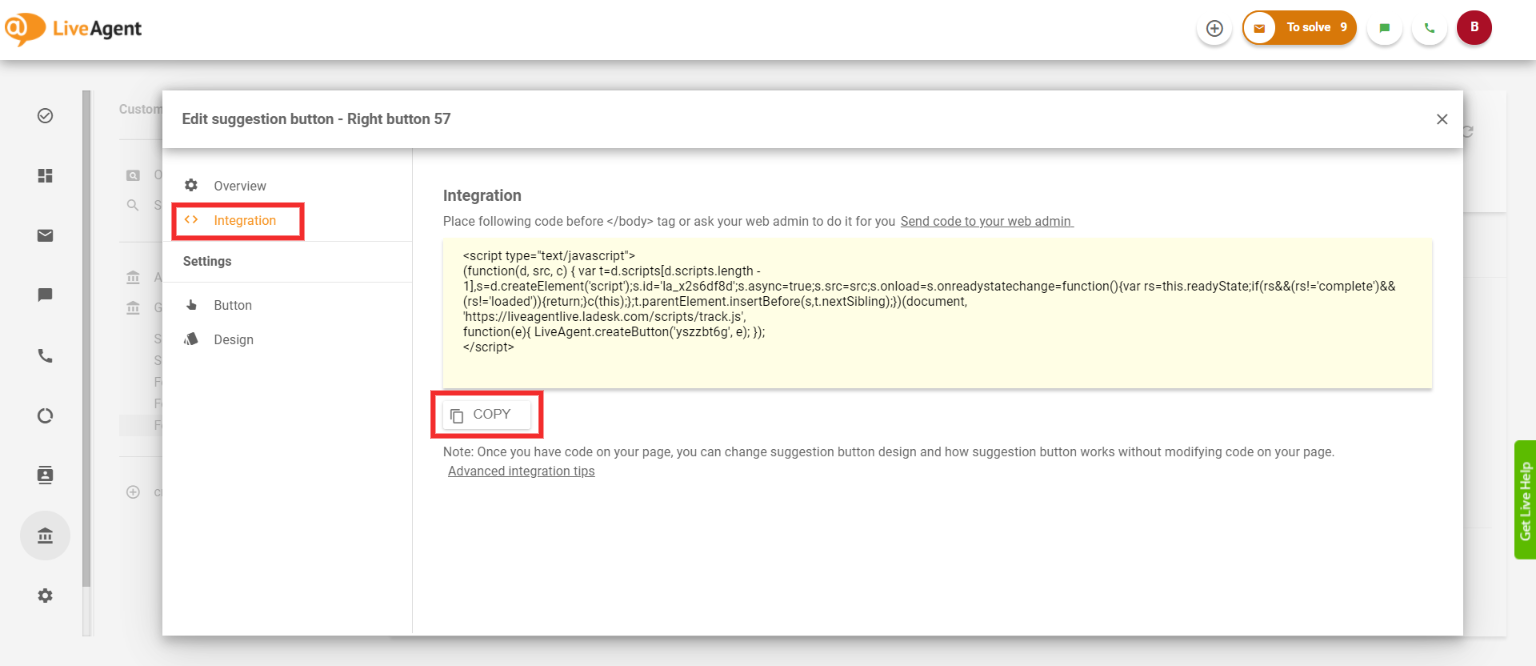
Task: Click the phone status icon in top bar
Action: (1429, 28)
